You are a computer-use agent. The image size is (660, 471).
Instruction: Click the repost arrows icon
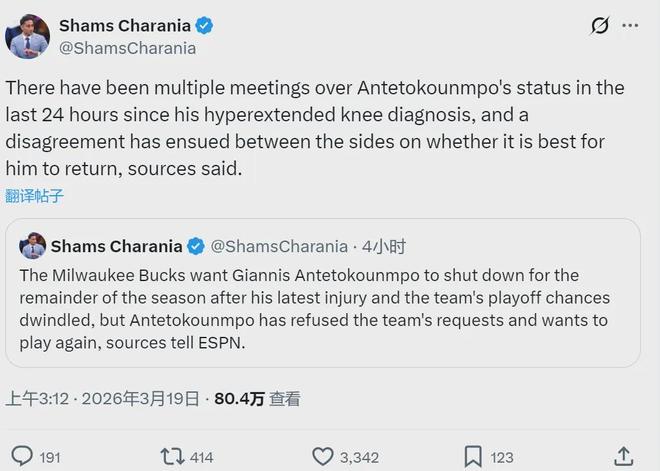tap(172, 456)
